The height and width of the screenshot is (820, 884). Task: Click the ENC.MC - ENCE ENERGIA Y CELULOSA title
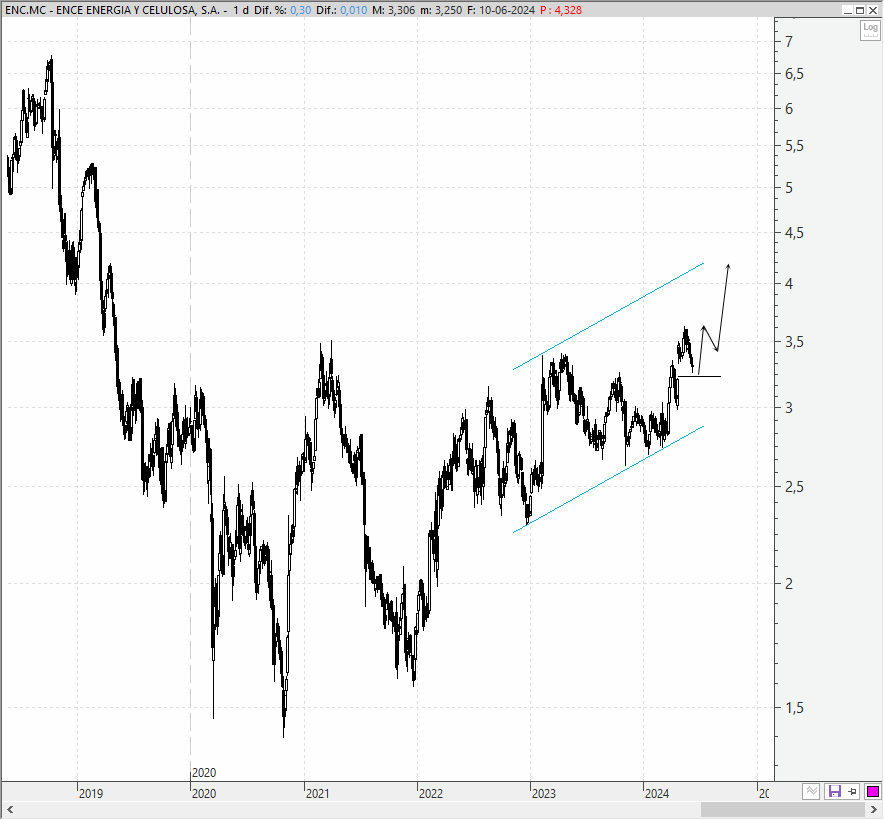(112, 10)
